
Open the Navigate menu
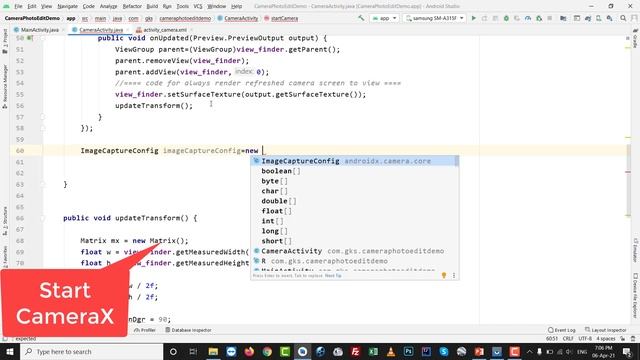[x=67, y=6]
